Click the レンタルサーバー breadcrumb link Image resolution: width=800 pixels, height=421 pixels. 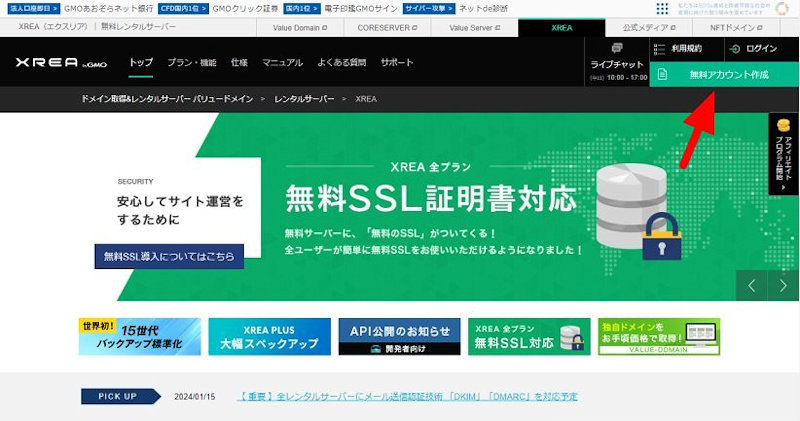tap(306, 99)
